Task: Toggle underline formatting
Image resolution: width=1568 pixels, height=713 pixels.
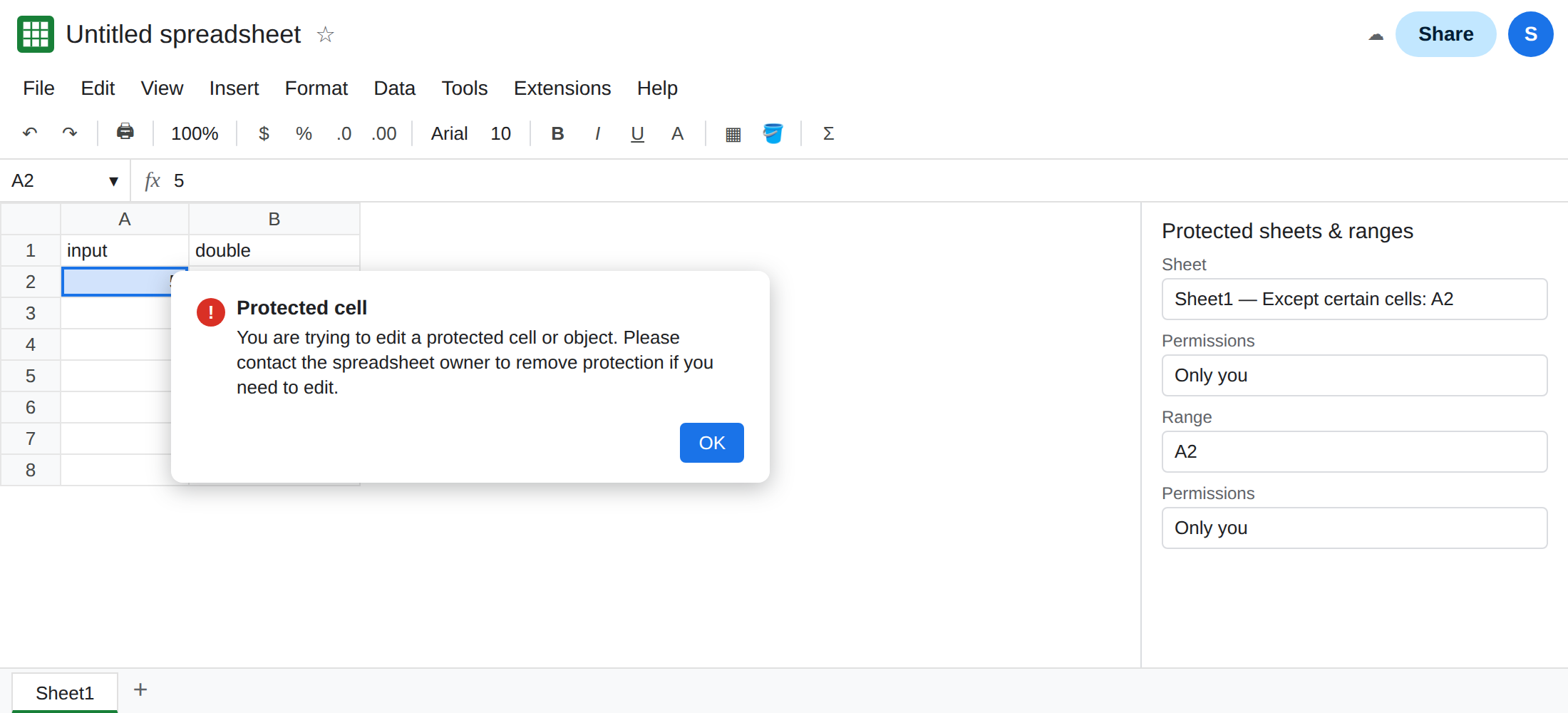Action: pyautogui.click(x=637, y=133)
